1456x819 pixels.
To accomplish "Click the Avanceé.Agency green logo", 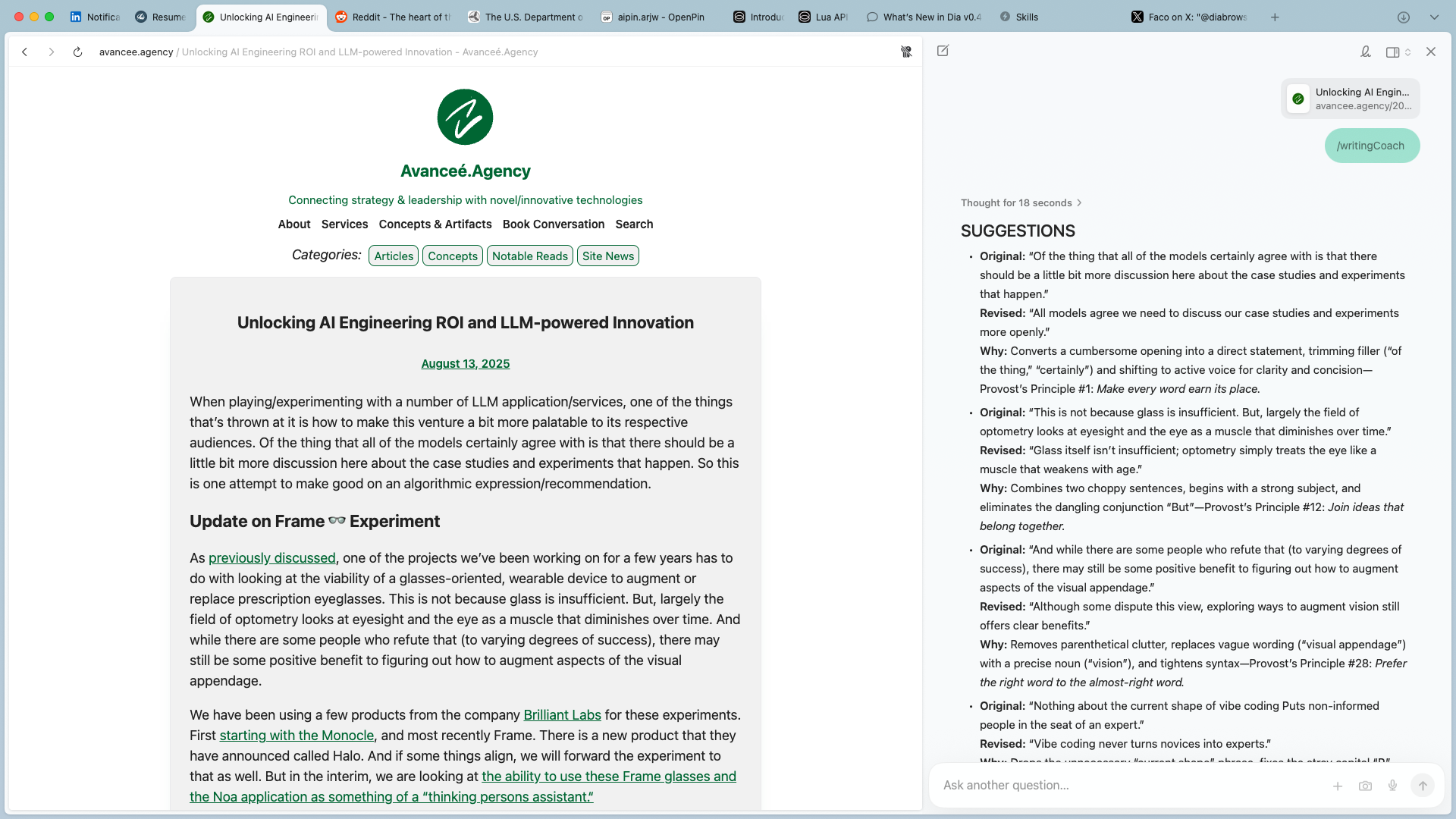I will [465, 117].
